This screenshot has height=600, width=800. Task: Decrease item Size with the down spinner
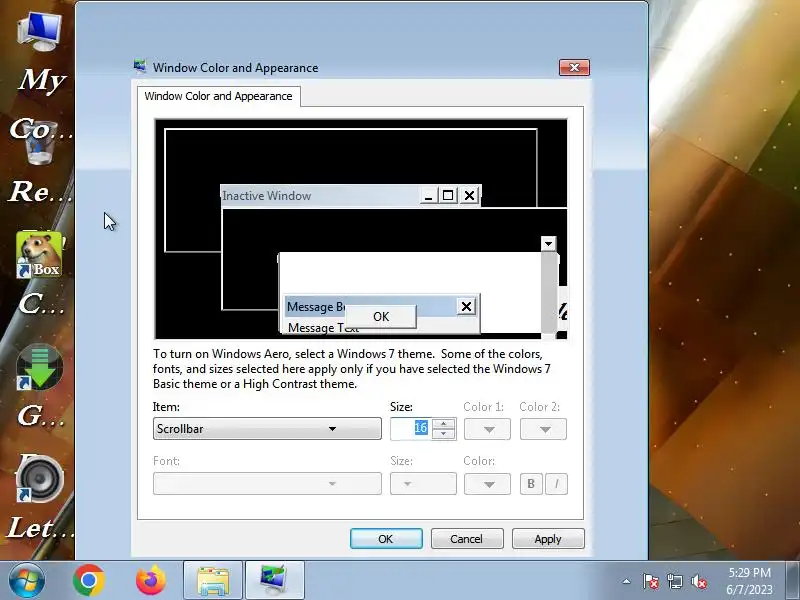pos(443,434)
